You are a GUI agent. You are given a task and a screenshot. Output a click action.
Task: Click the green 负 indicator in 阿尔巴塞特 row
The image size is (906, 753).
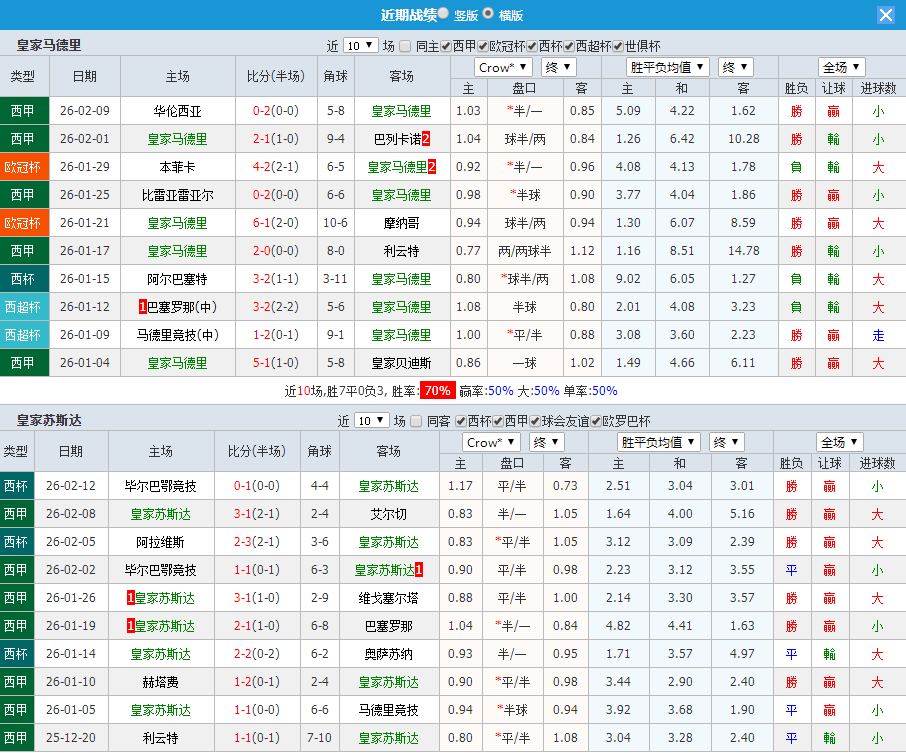pyautogui.click(x=795, y=280)
